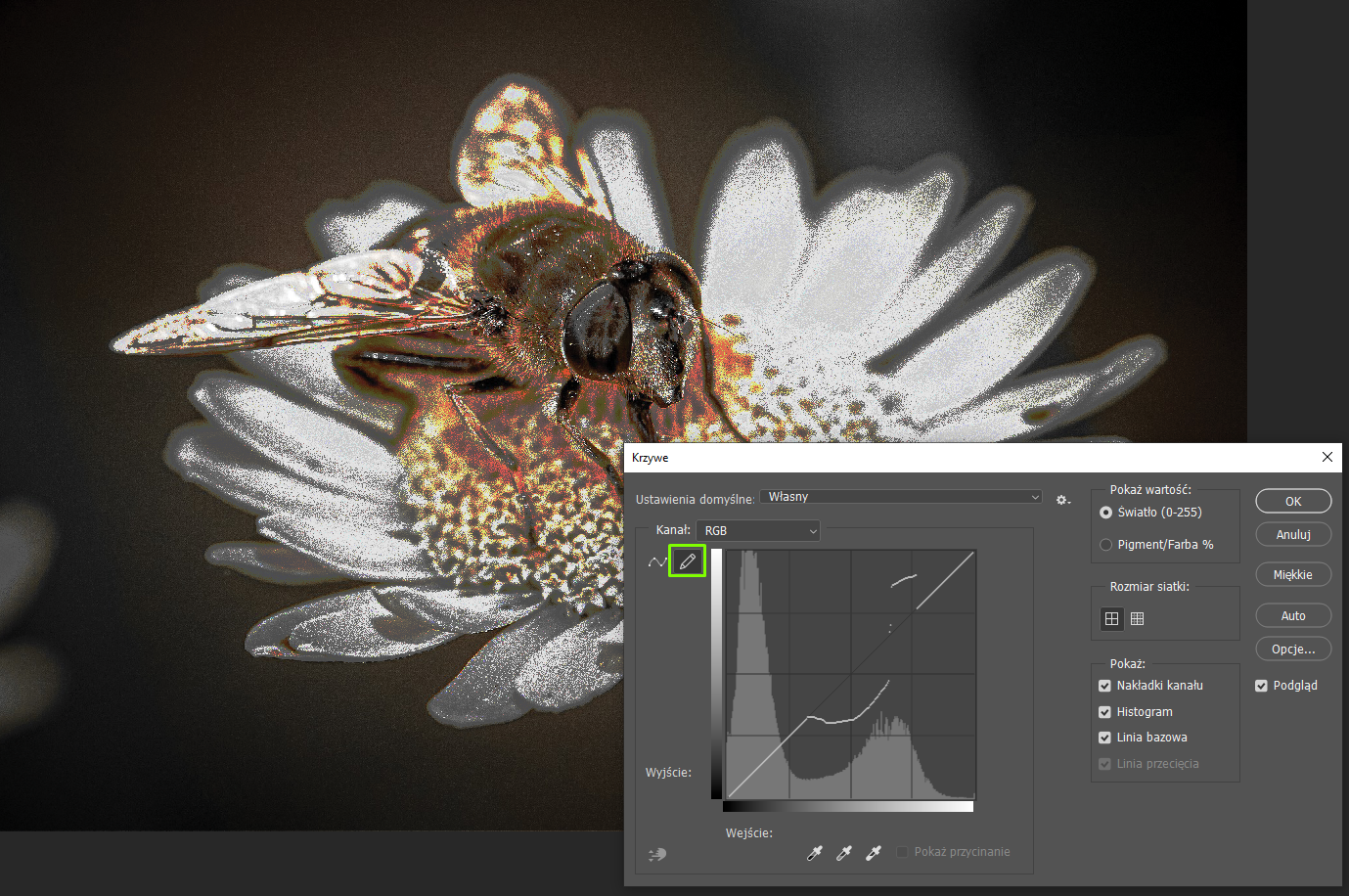1349x896 pixels.
Task: Choose the detailed 10x10 grid size icon
Action: click(x=1137, y=618)
